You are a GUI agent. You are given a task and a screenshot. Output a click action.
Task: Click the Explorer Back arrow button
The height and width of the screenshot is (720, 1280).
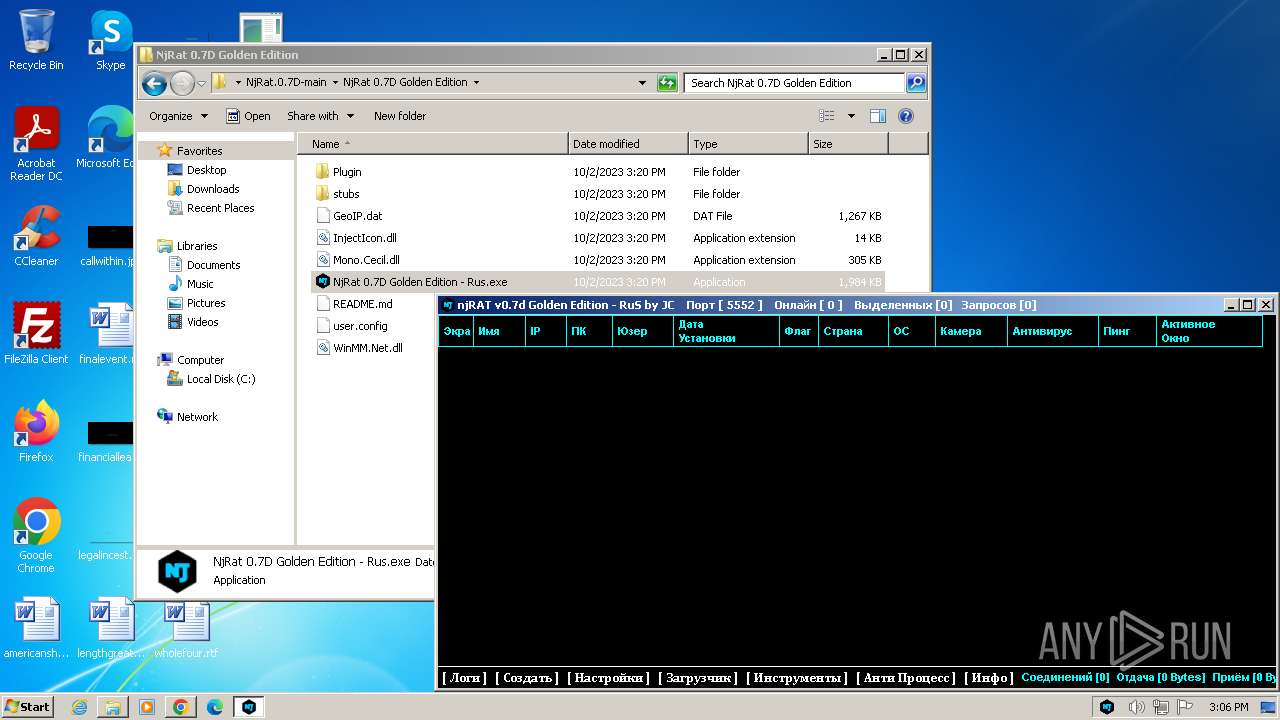pyautogui.click(x=154, y=83)
